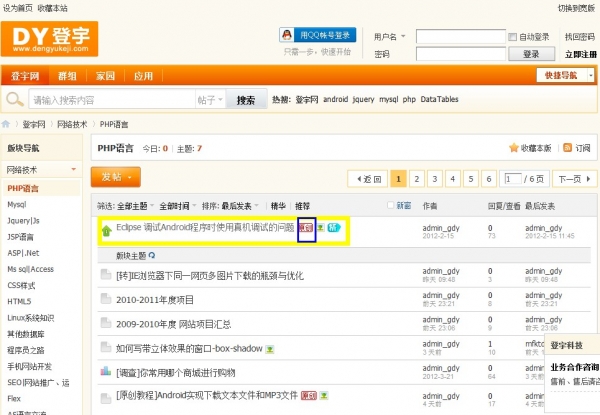
Task: Click the green pinned arrow icon on Eclipse thread
Action: [x=106, y=230]
